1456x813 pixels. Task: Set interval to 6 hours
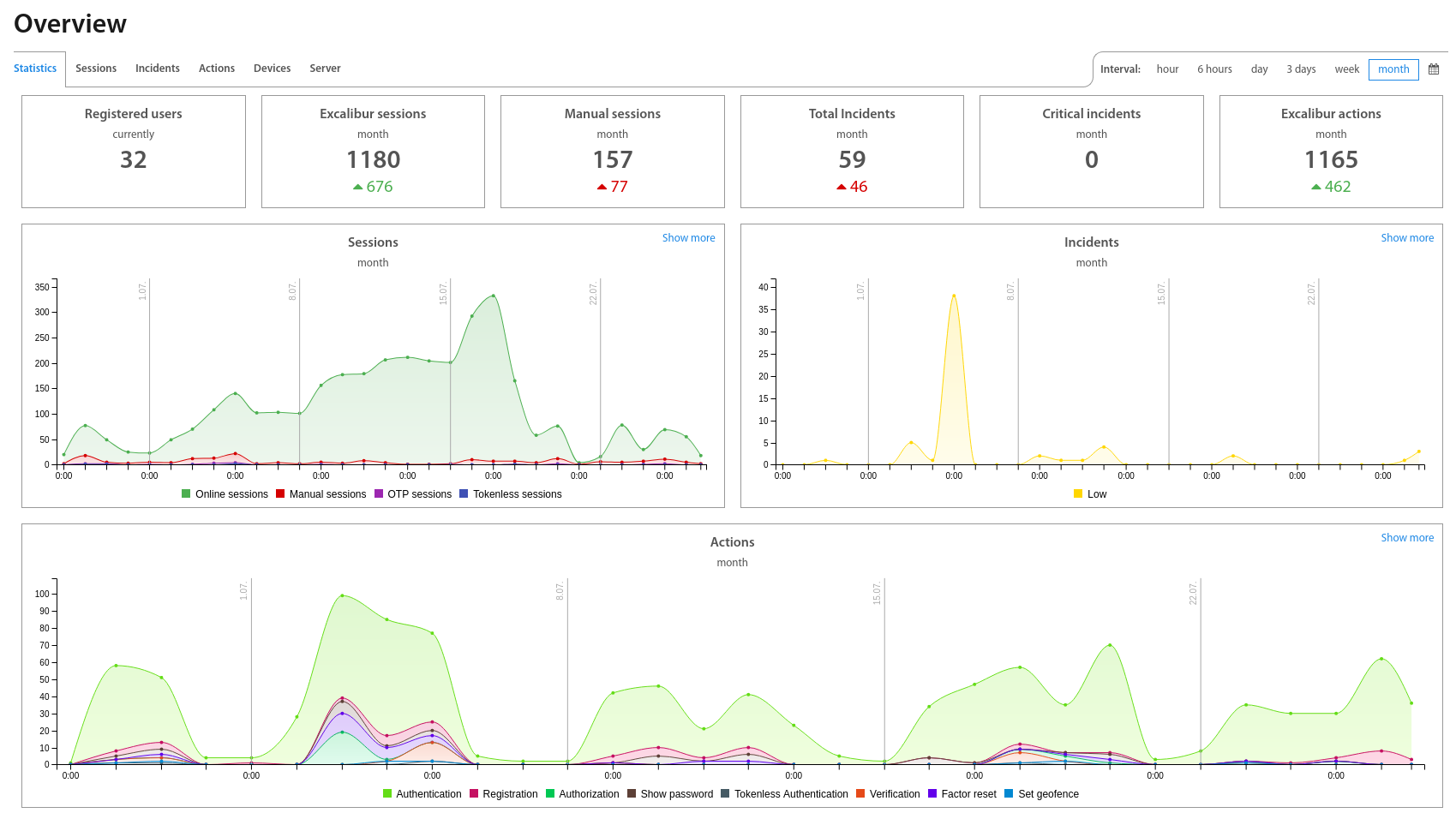1214,69
